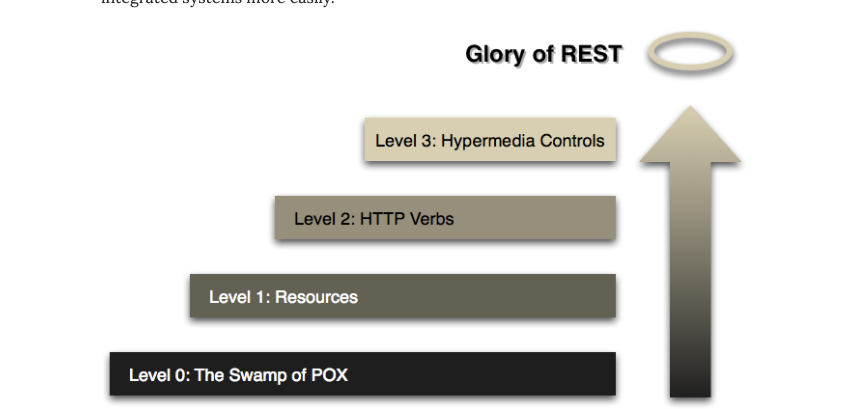
Task: Click the "Resources" text
Action: pyautogui.click(x=316, y=297)
